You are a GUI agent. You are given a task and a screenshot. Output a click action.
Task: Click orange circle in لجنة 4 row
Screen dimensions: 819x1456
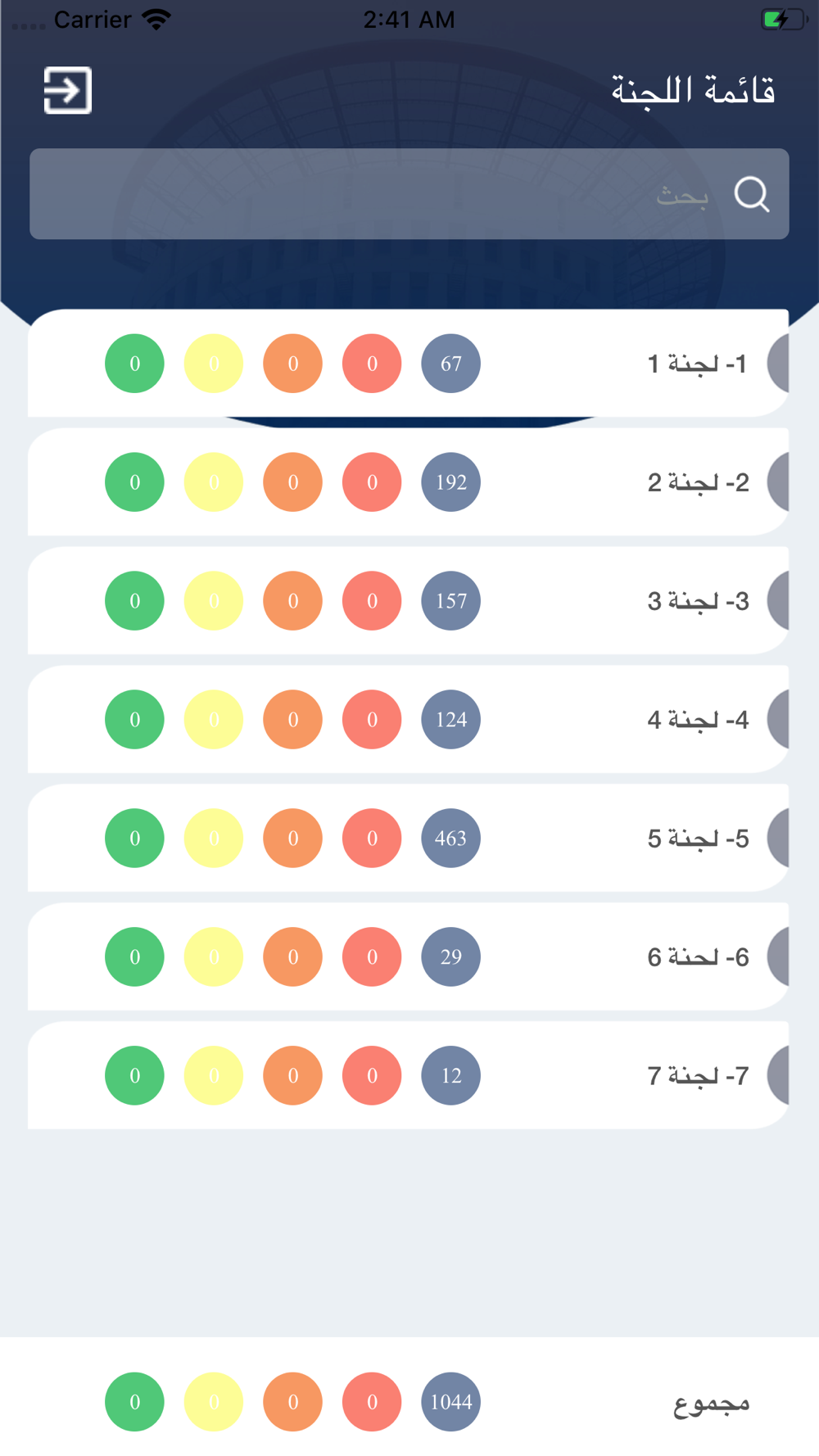[x=292, y=720]
